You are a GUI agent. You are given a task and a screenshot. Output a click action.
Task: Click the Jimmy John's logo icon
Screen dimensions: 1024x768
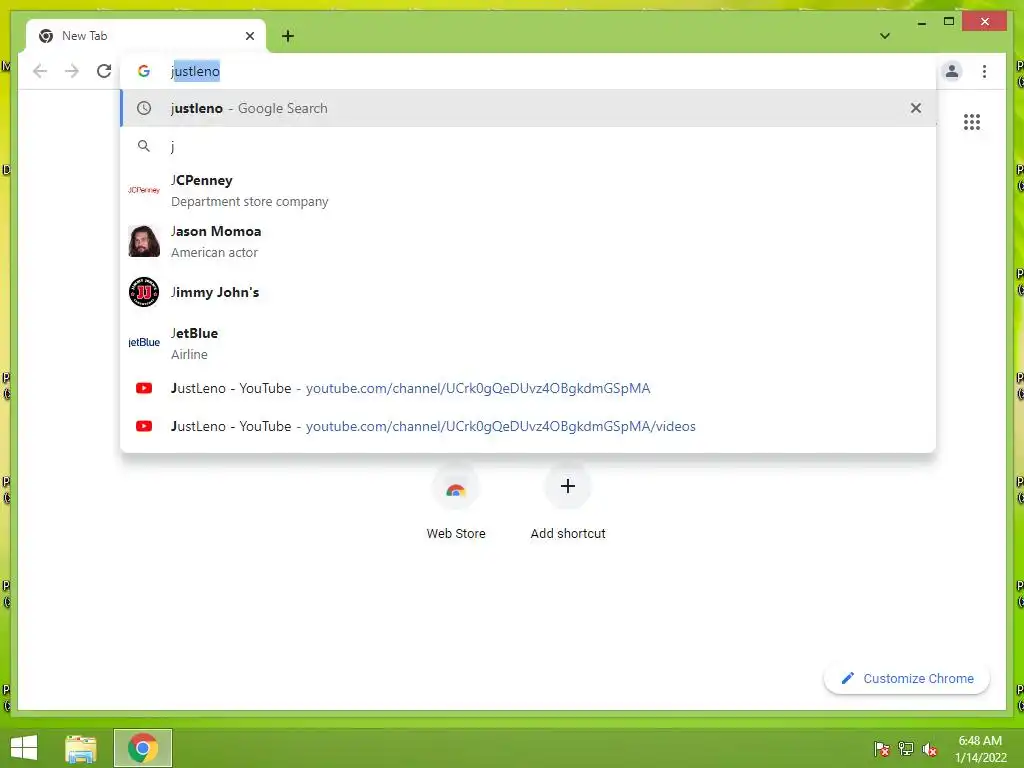(x=144, y=292)
